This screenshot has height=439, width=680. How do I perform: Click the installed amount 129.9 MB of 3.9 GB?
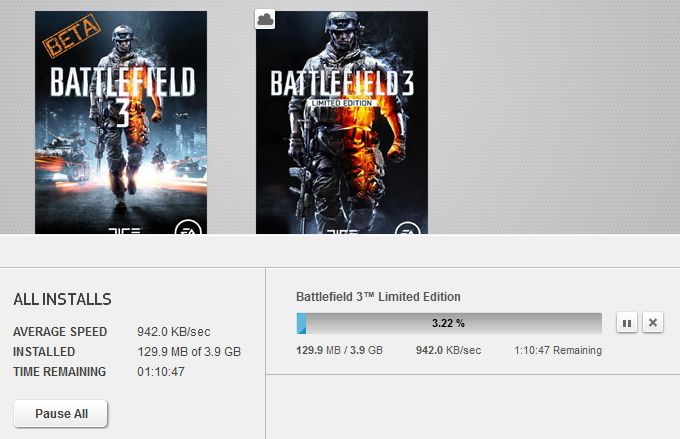point(188,352)
